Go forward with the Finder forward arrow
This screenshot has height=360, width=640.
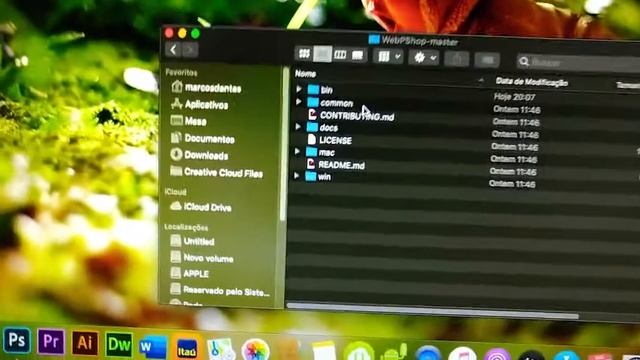click(190, 50)
